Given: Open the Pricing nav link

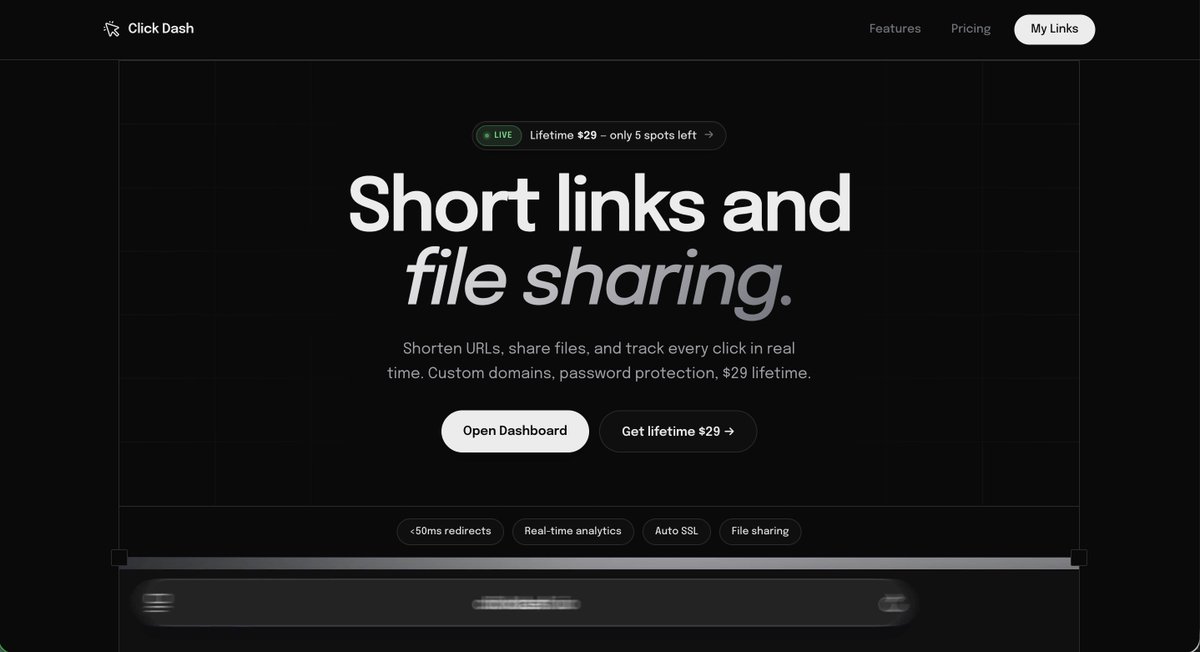Looking at the screenshot, I should click(x=971, y=29).
